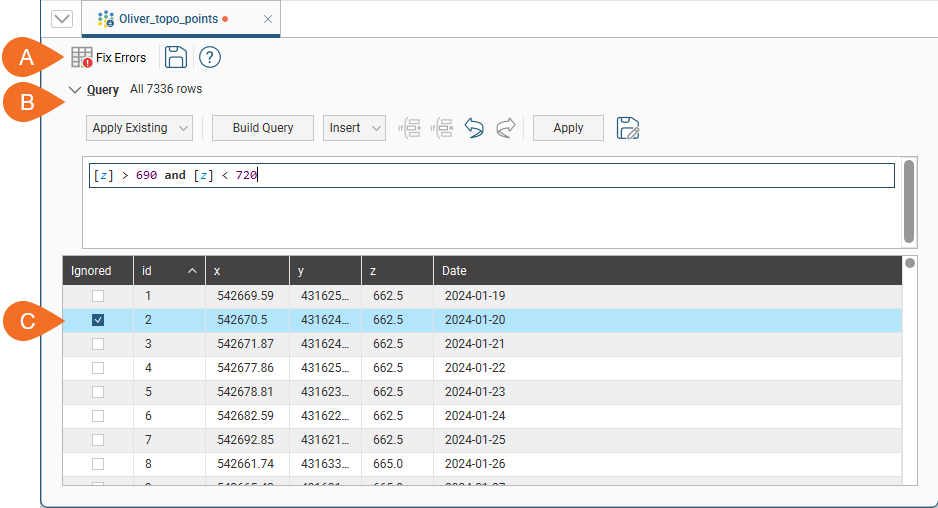
Task: Click the Build Query button
Action: coord(263,128)
